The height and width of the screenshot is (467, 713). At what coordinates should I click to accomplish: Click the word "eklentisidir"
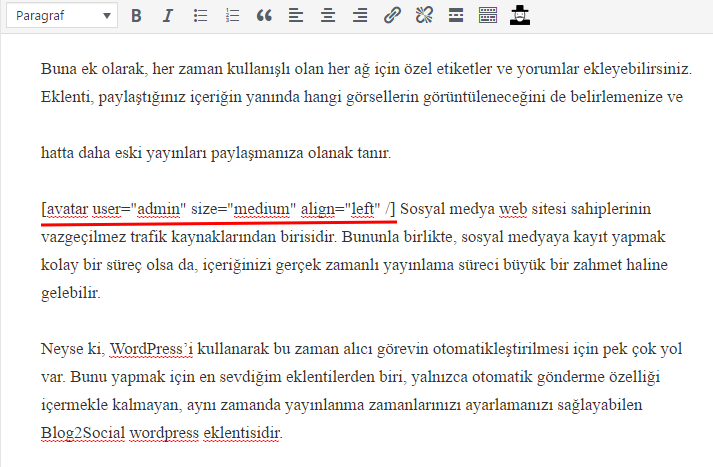tap(243, 432)
